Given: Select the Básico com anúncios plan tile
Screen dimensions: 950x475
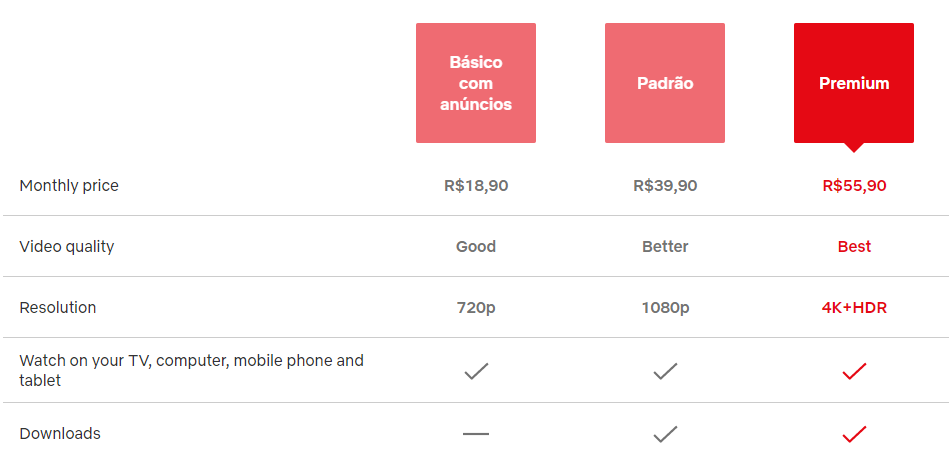Looking at the screenshot, I should coord(476,83).
